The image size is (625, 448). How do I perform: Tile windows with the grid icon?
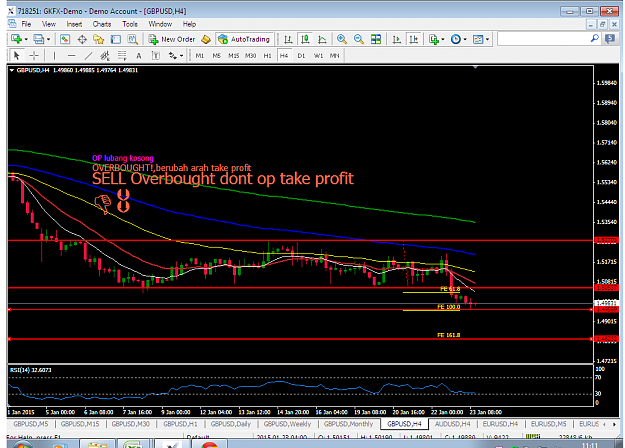(376, 39)
